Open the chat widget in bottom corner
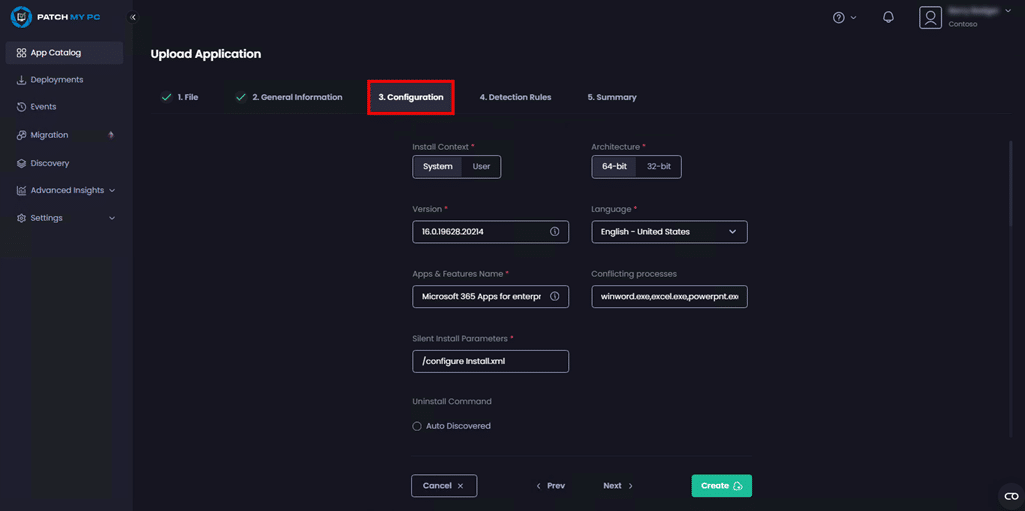 coord(1010,496)
